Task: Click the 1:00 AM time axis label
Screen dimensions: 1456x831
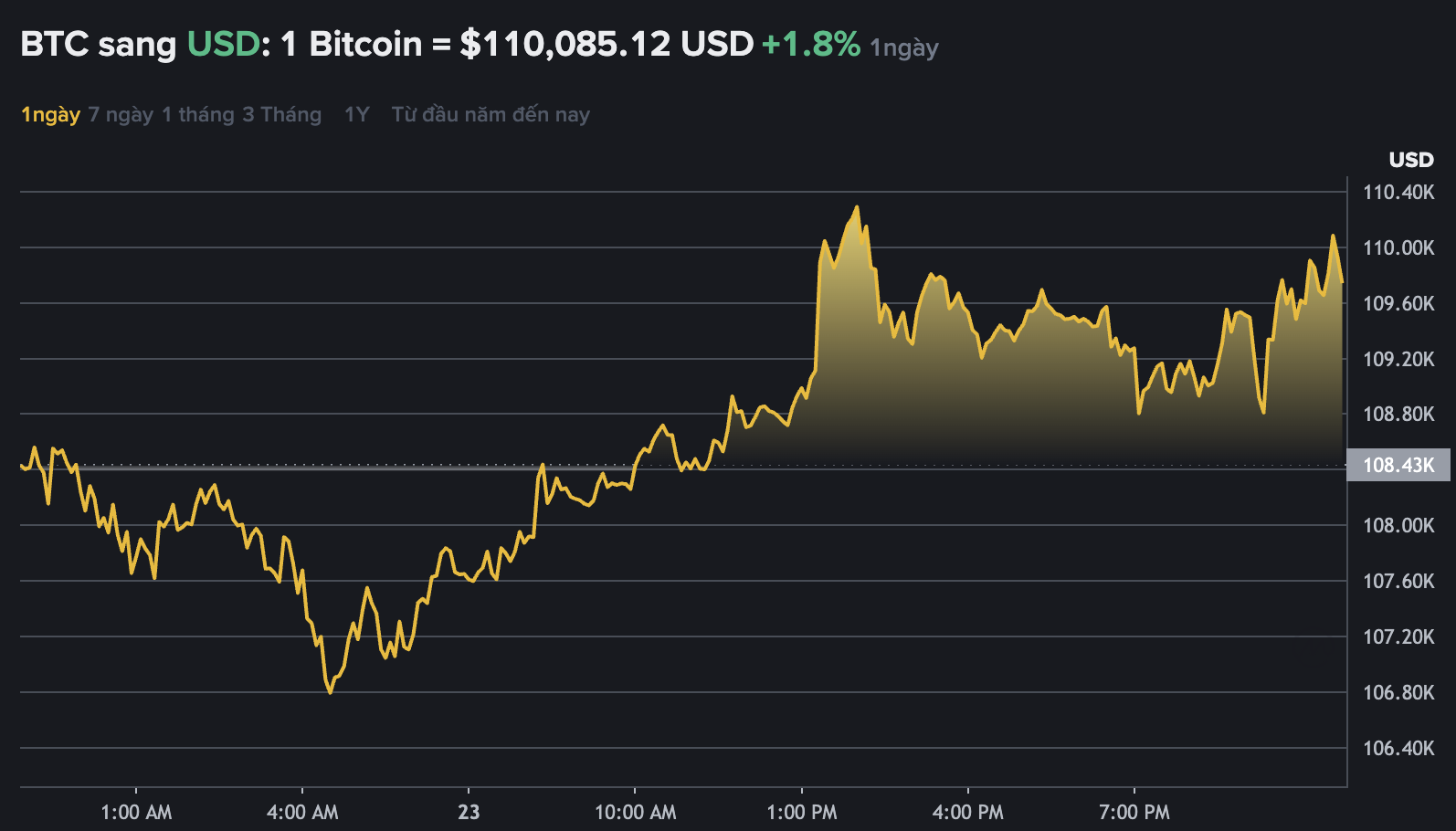Action: point(136,813)
